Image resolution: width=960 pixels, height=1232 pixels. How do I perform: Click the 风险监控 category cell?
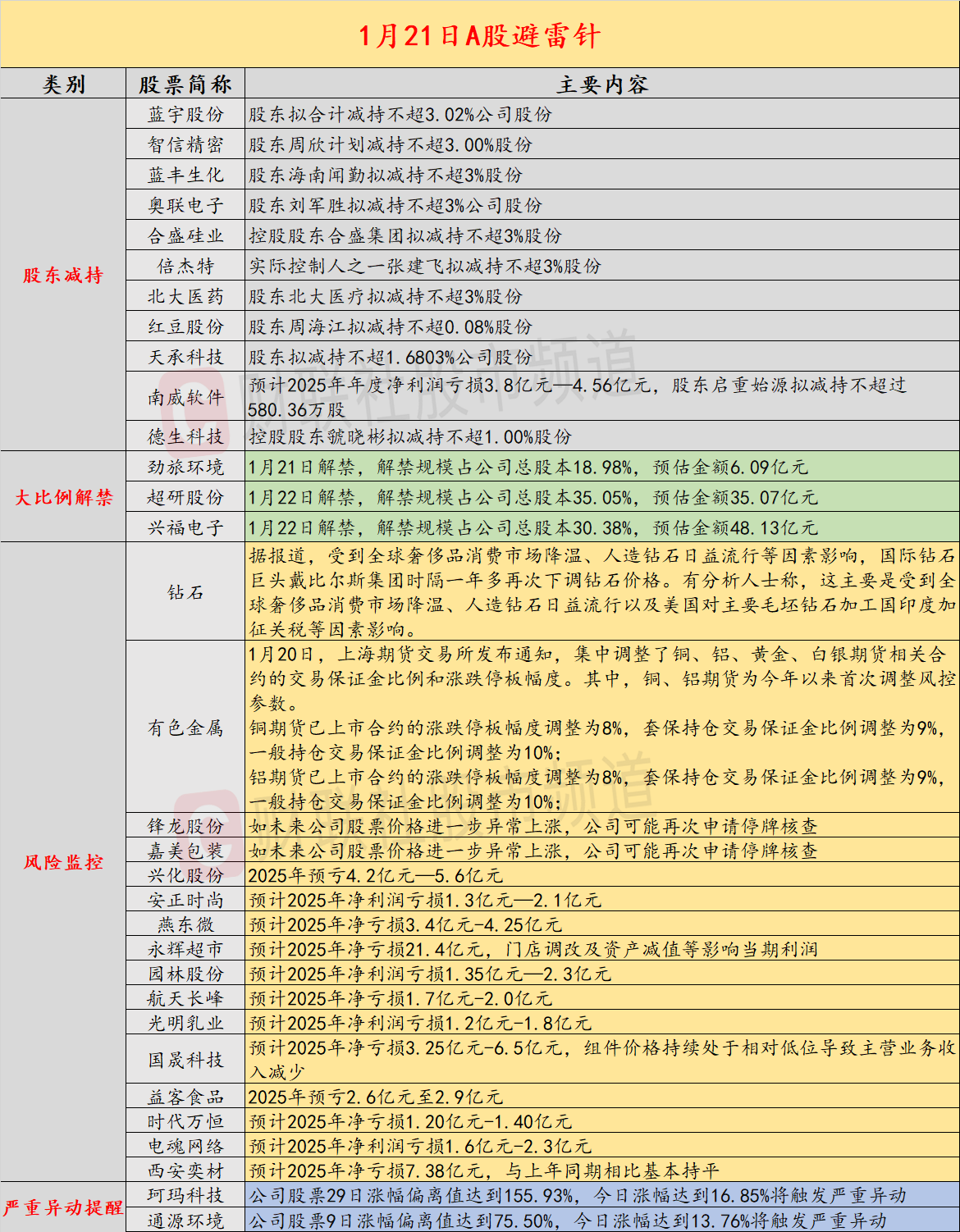tap(63, 862)
